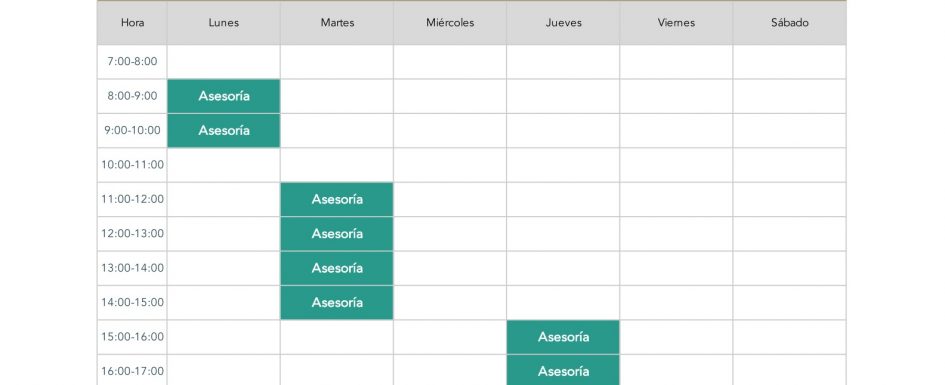This screenshot has height=385, width=945.
Task: Open Asesoría on Jueves 15:00-16:00
Action: [x=563, y=337]
